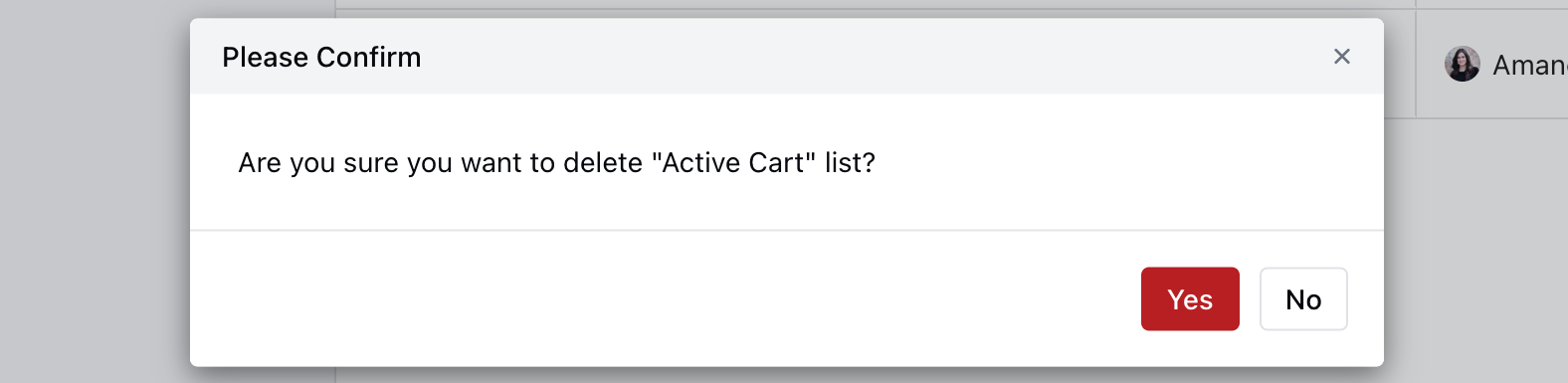This screenshot has height=383, width=1568.
Task: Click dimmed table cell beside the avatar
Action: (1400, 65)
